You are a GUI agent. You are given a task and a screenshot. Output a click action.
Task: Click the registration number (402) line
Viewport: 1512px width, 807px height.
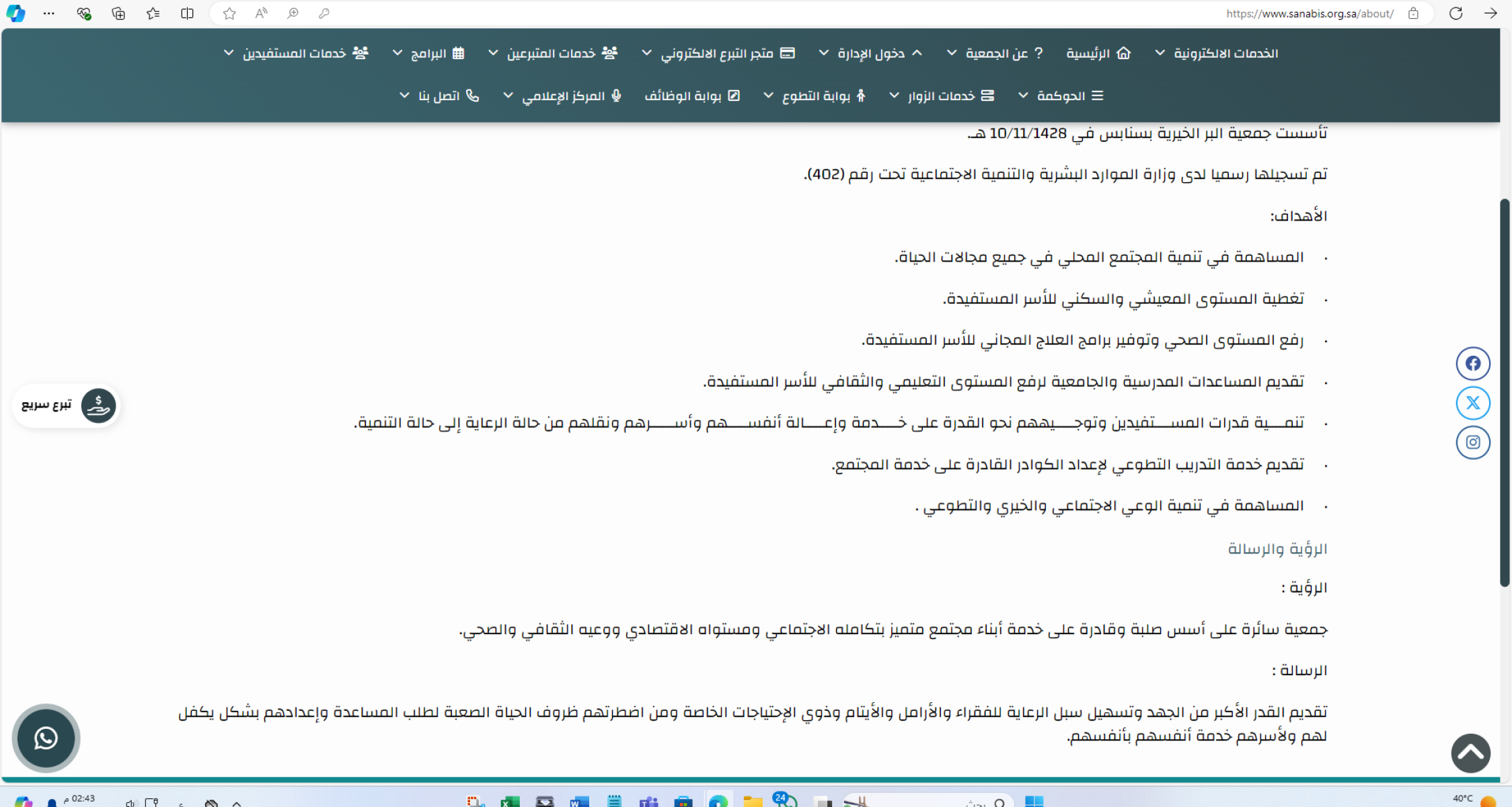[x=1065, y=174]
